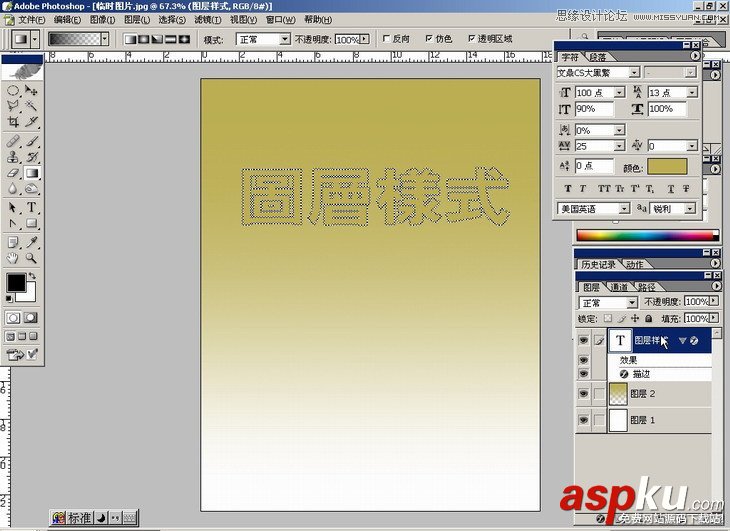Open the font size dropdown 100 点

619,93
